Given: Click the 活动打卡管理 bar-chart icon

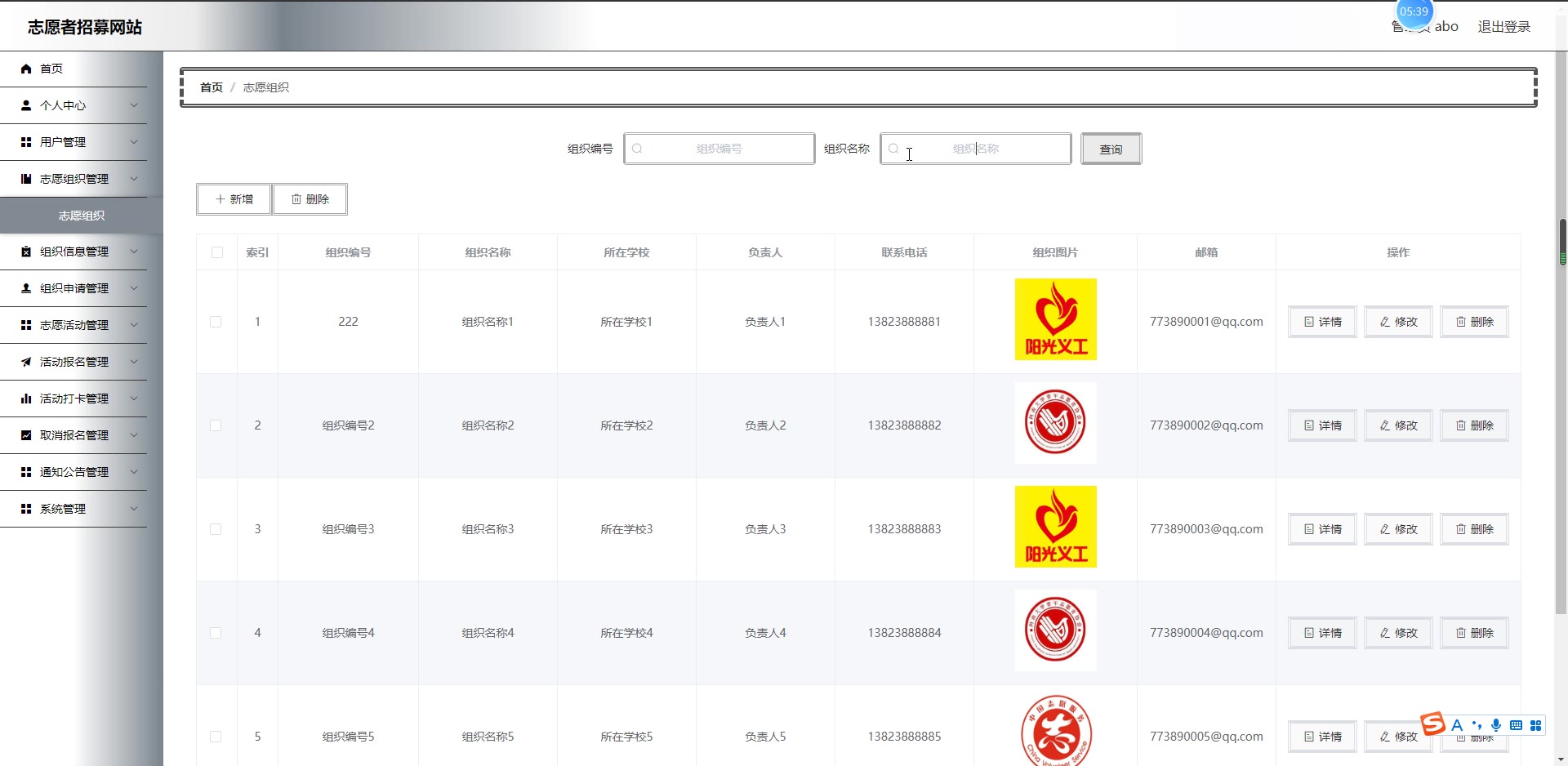Looking at the screenshot, I should tap(26, 399).
